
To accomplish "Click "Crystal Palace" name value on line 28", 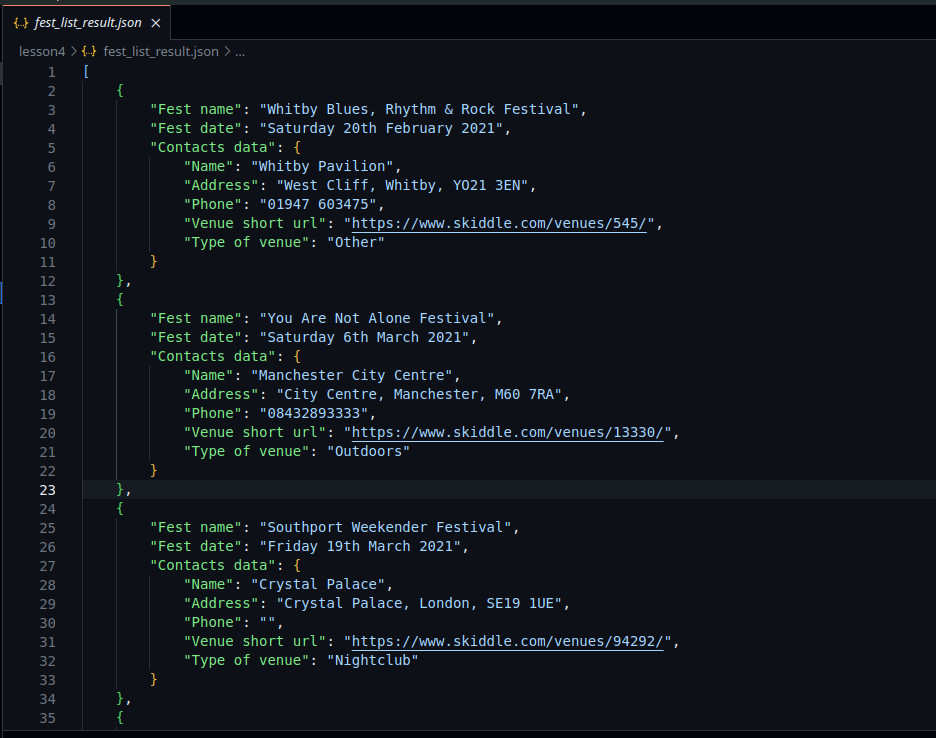I will pyautogui.click(x=318, y=585).
